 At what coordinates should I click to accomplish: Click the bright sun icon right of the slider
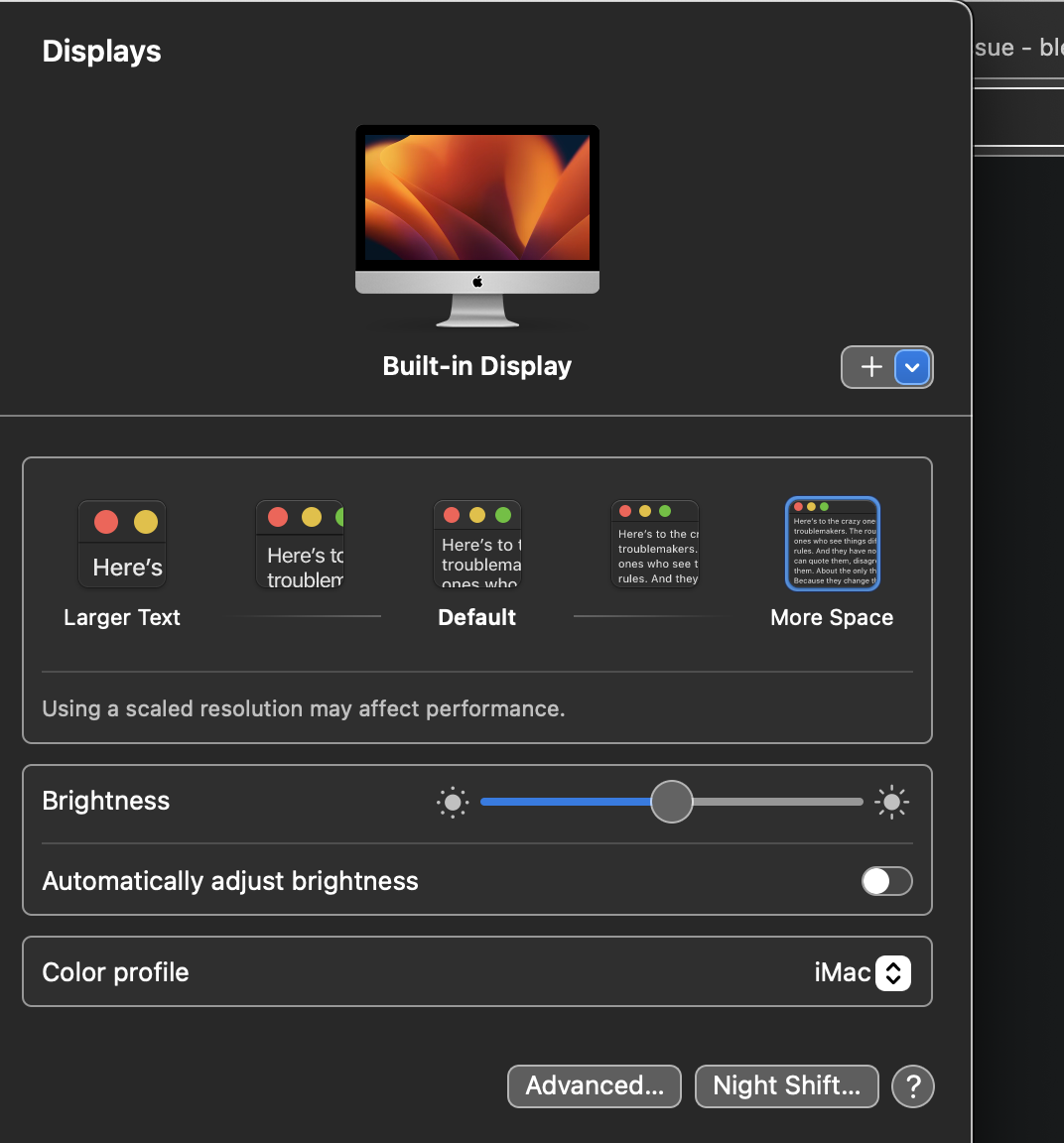891,802
